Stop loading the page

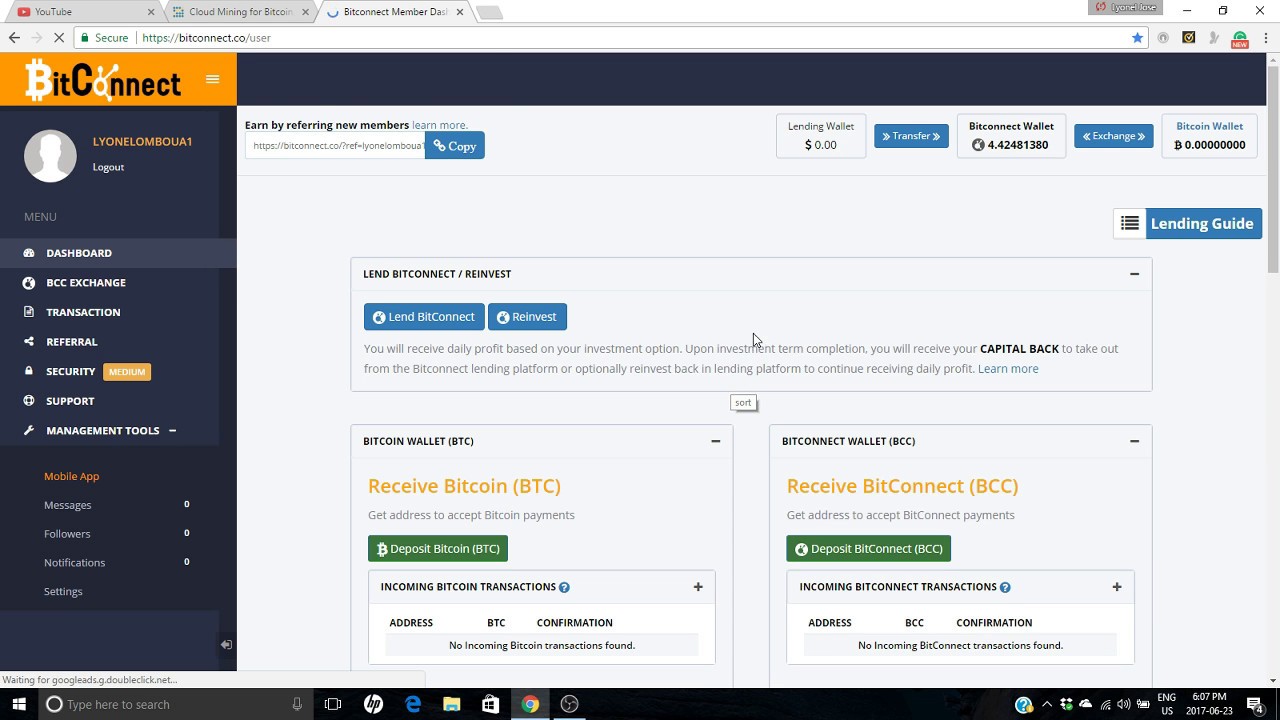click(59, 38)
